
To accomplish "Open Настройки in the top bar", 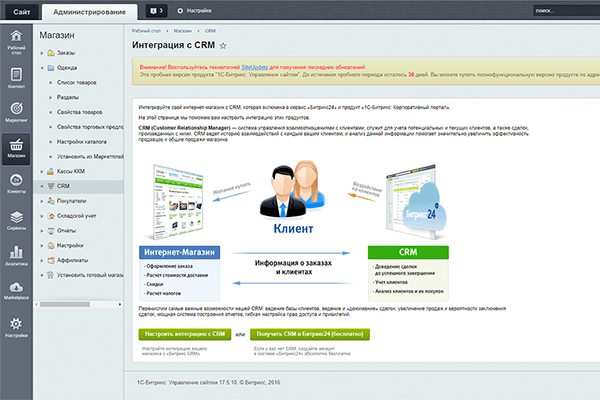I will [196, 10].
